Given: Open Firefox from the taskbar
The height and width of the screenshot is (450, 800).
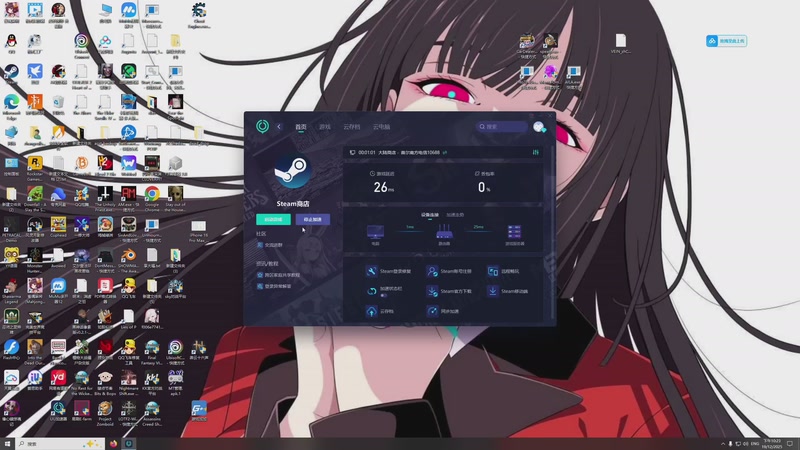Looking at the screenshot, I should tap(113, 444).
